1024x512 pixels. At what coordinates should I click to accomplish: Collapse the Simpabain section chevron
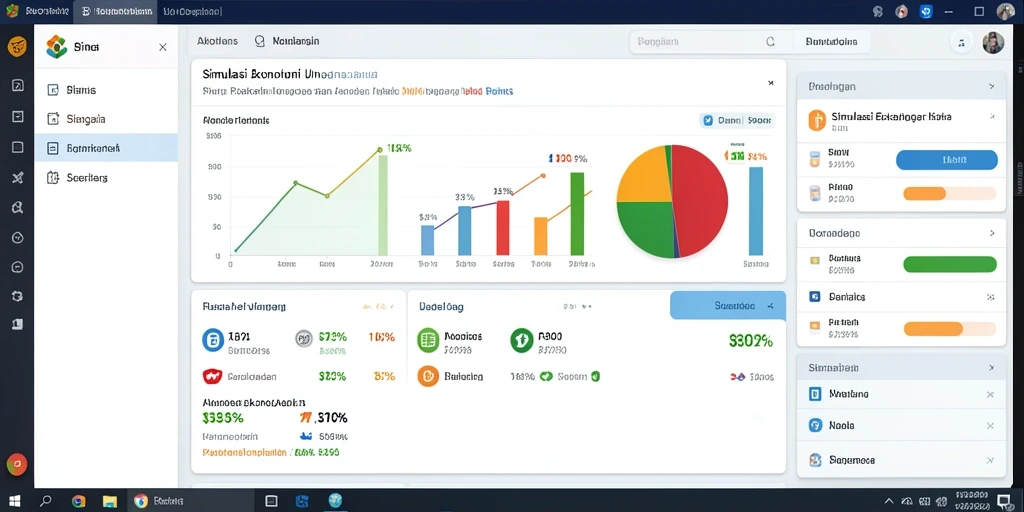tap(992, 368)
